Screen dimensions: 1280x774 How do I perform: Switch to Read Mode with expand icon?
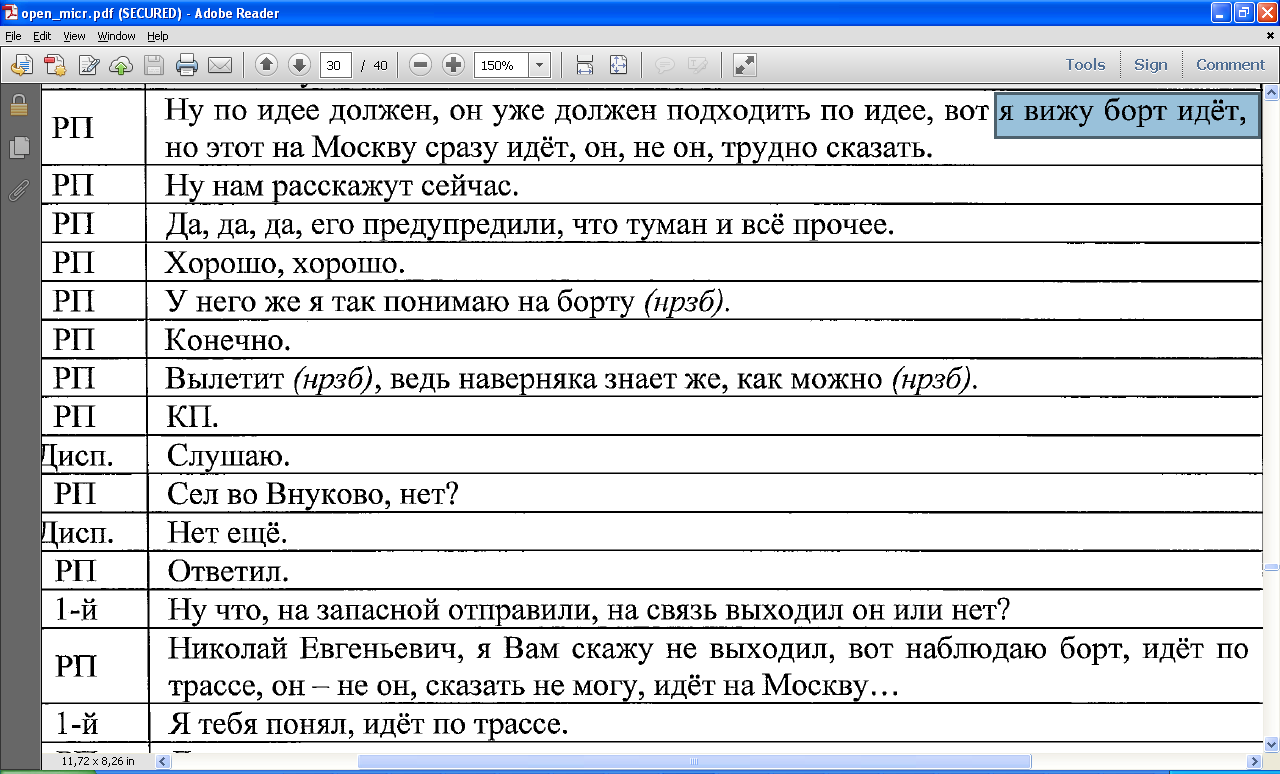(x=744, y=65)
